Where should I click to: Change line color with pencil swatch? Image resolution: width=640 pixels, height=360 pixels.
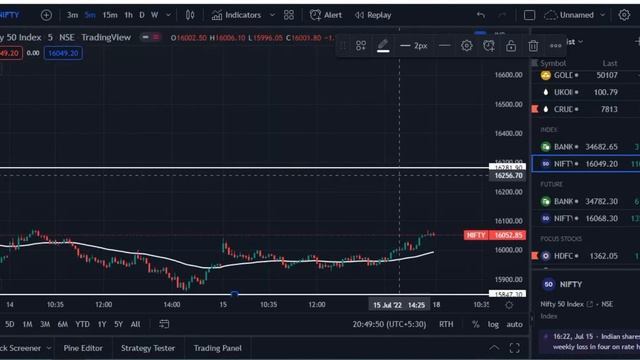tap(383, 46)
